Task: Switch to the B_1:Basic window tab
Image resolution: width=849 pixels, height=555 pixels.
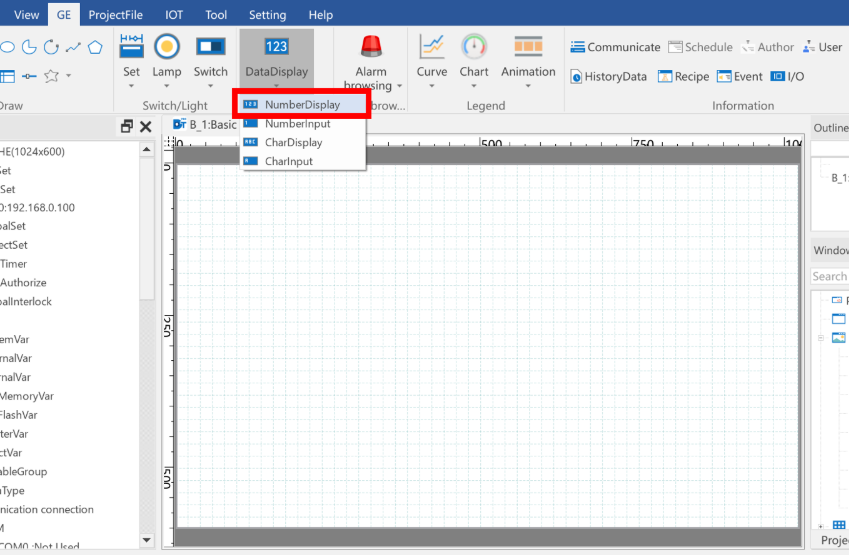Action: 205,125
